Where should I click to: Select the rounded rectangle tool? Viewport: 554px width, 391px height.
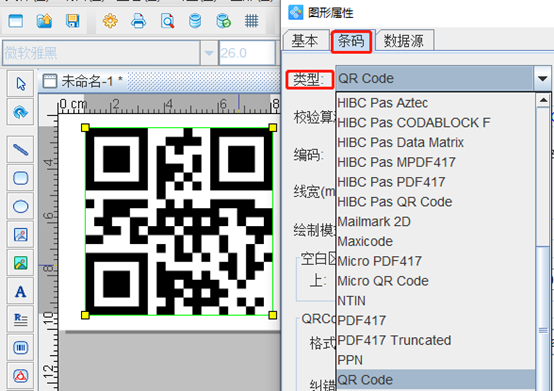click(20, 178)
